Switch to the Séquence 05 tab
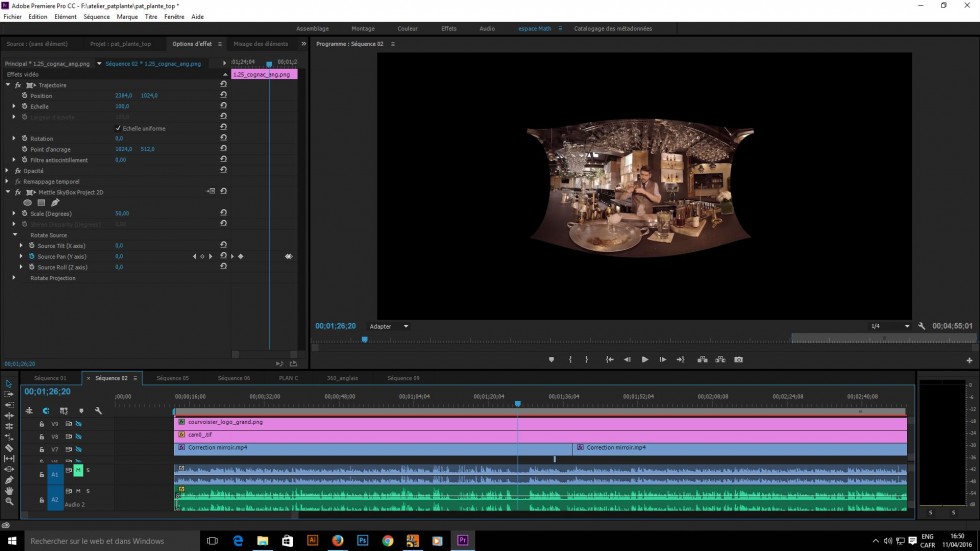The image size is (980, 551). click(x=172, y=378)
